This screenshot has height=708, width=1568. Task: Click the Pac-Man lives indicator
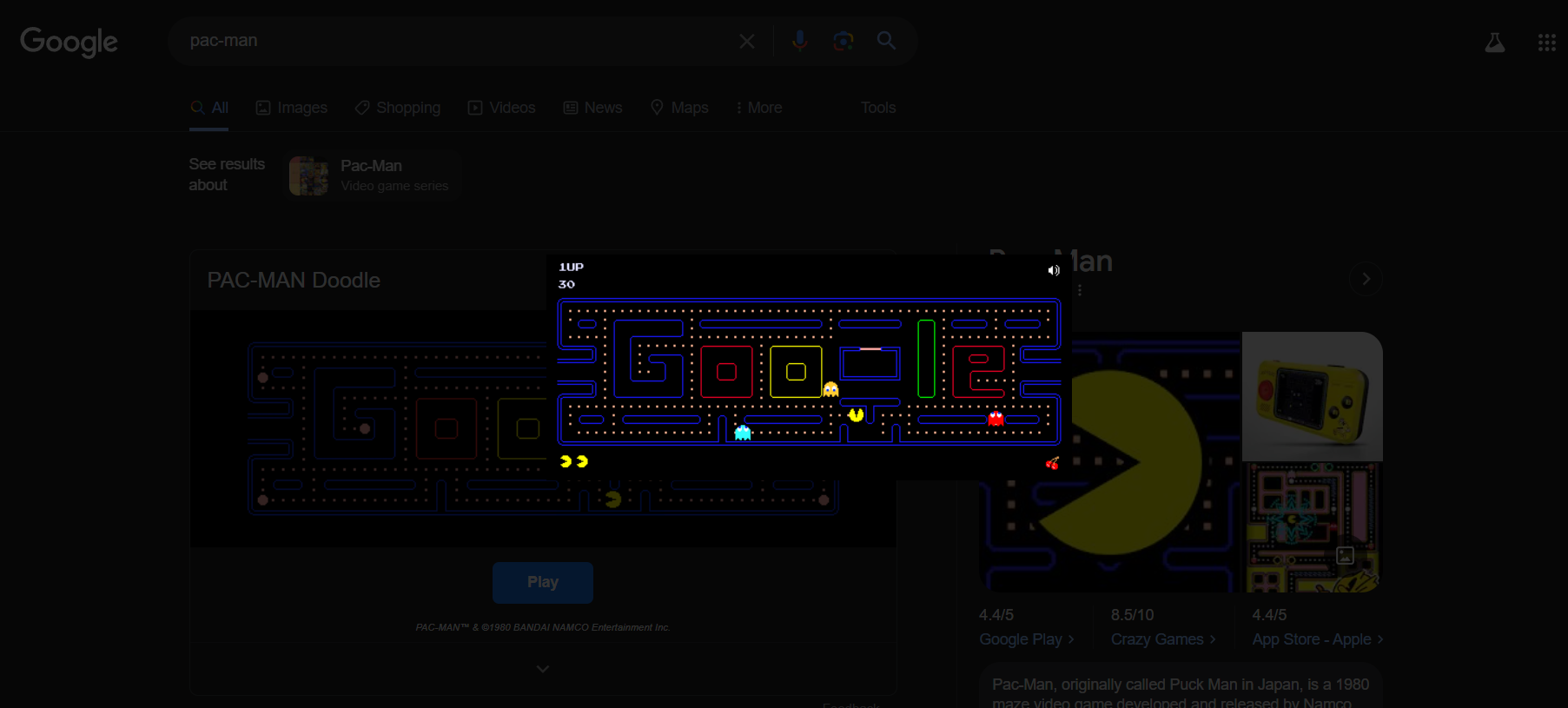573,461
